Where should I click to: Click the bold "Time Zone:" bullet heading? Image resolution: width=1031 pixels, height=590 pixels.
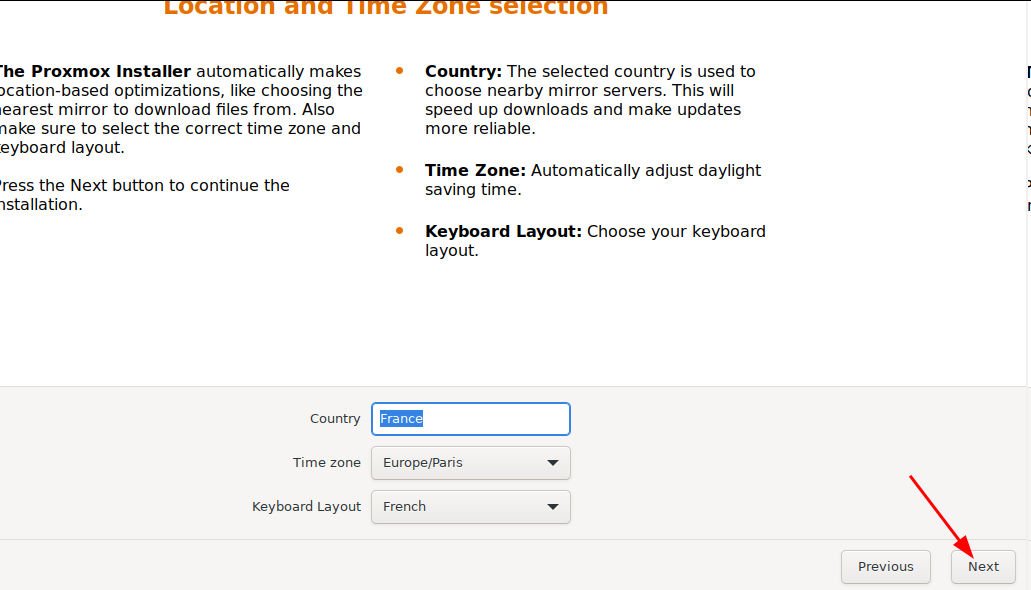coord(475,171)
